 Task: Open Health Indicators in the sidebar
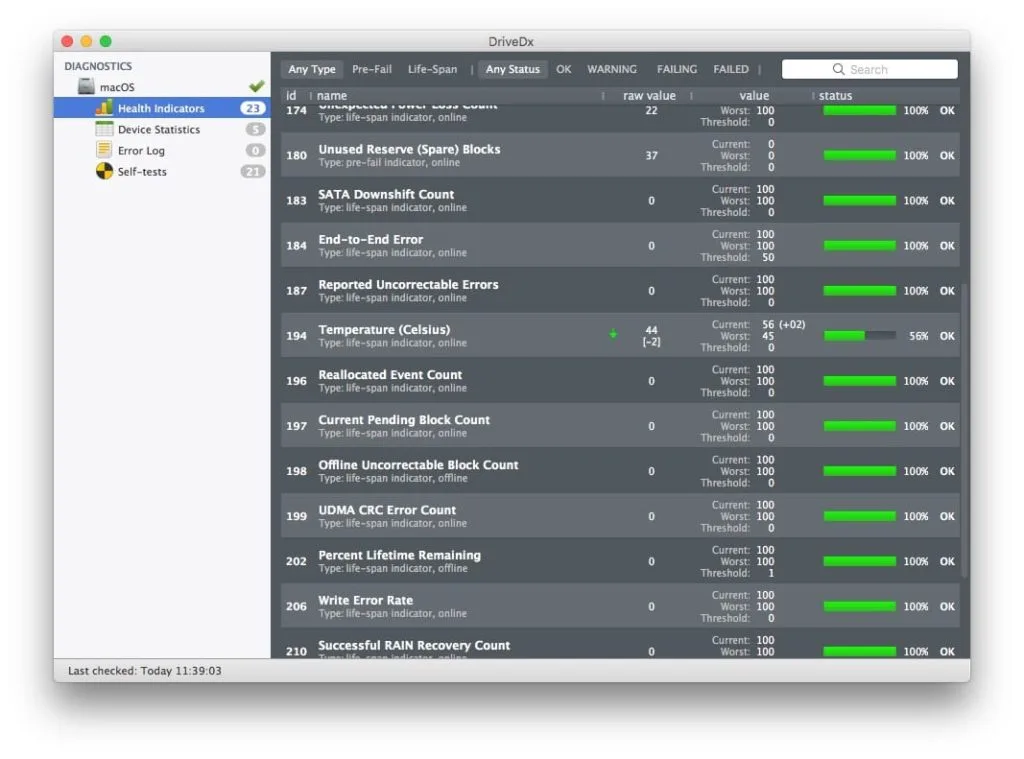click(x=162, y=108)
